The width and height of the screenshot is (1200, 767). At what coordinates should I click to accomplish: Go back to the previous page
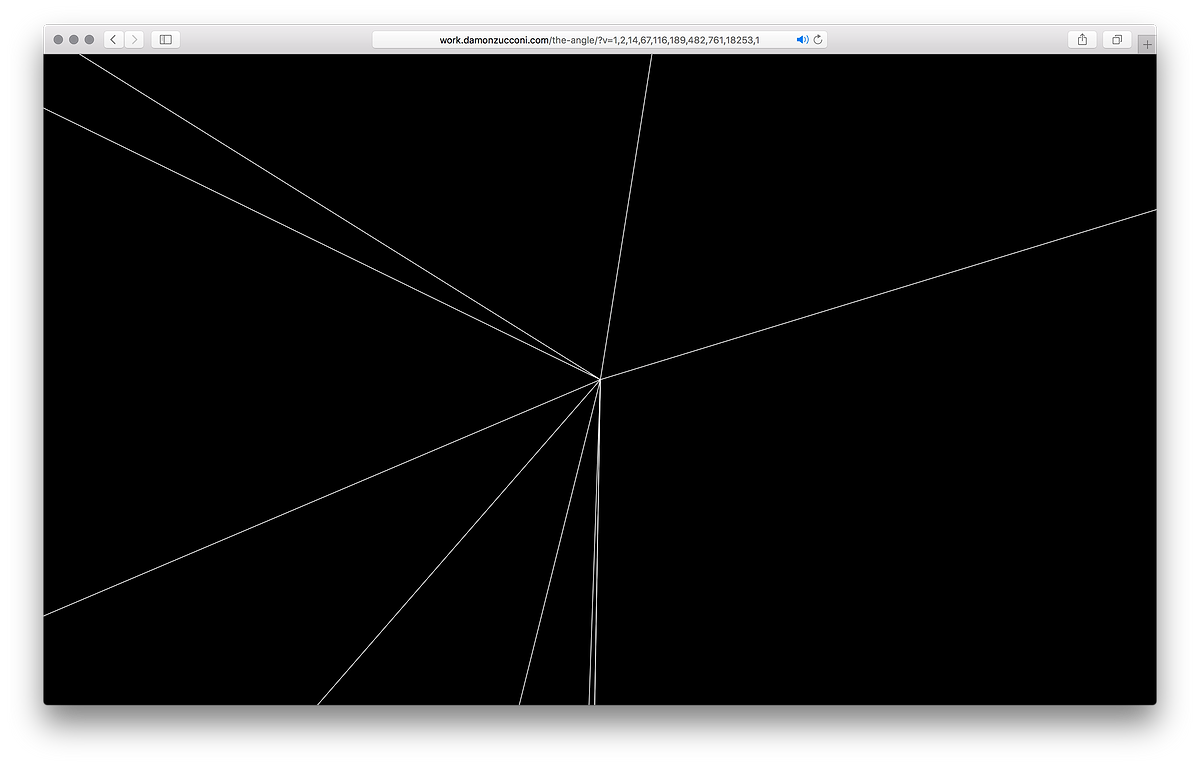tap(114, 40)
